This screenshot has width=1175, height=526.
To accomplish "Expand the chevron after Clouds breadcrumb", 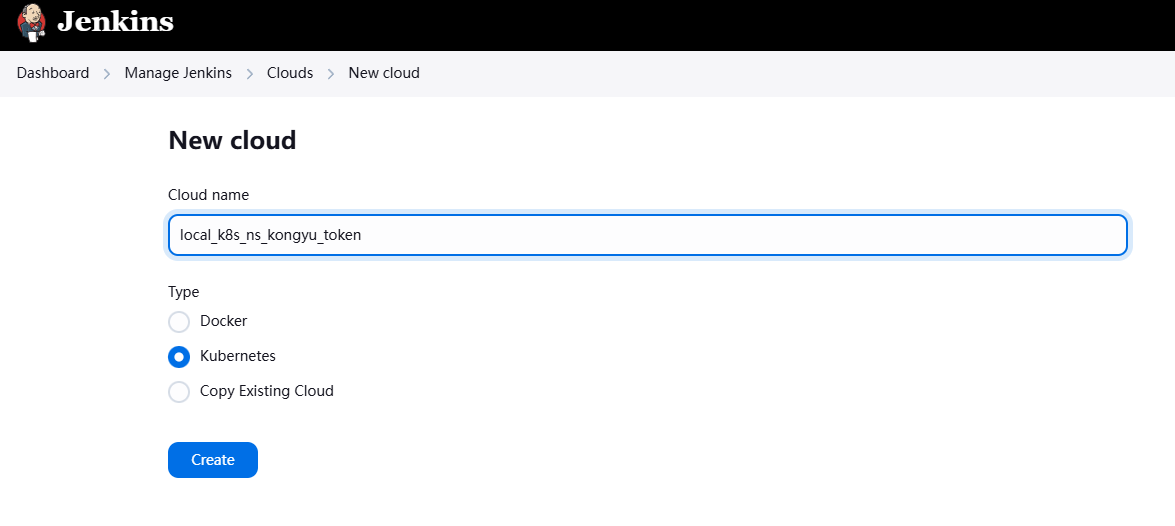I will [x=331, y=74].
